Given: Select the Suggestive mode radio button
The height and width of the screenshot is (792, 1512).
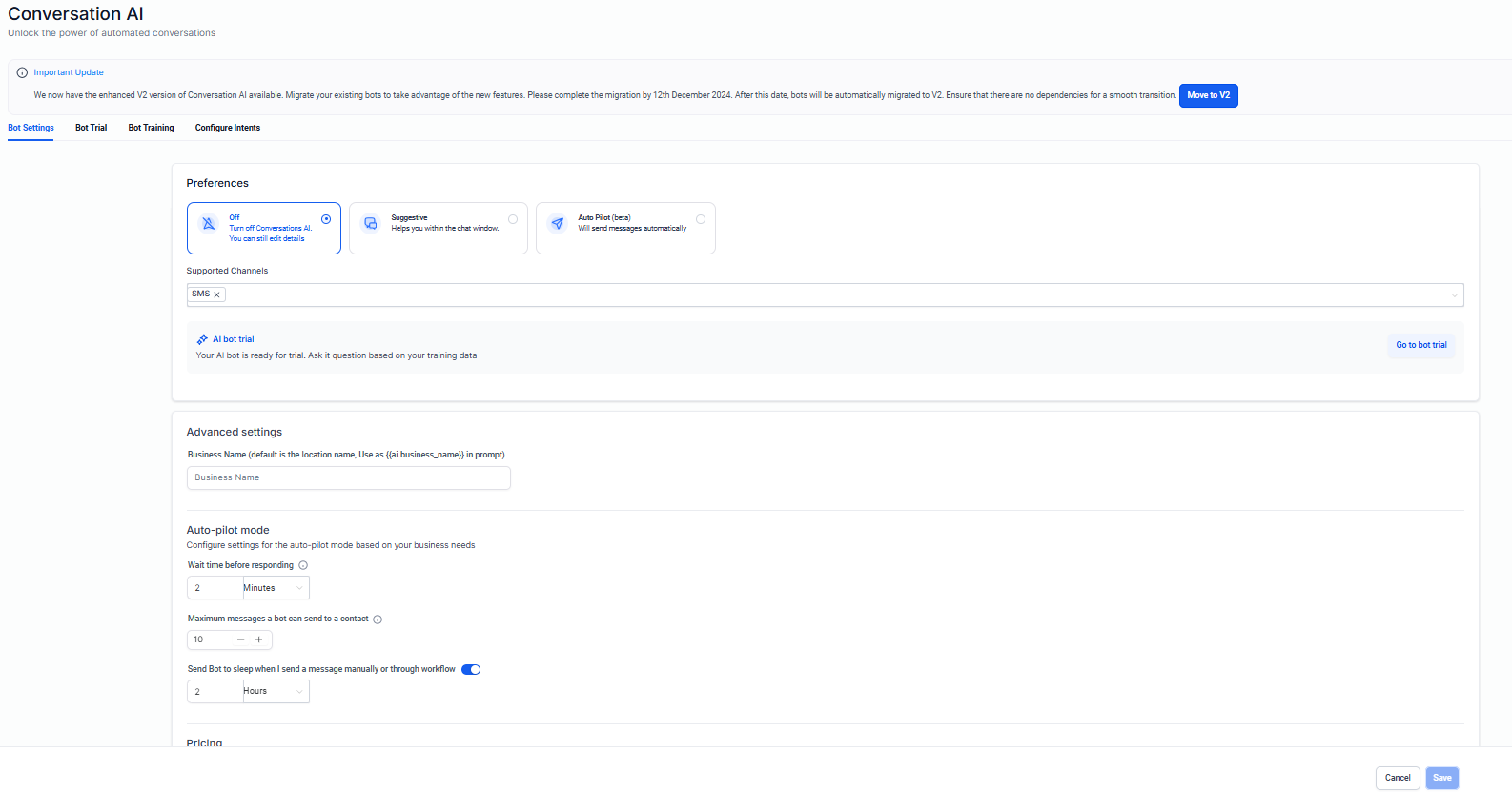Looking at the screenshot, I should (x=513, y=219).
